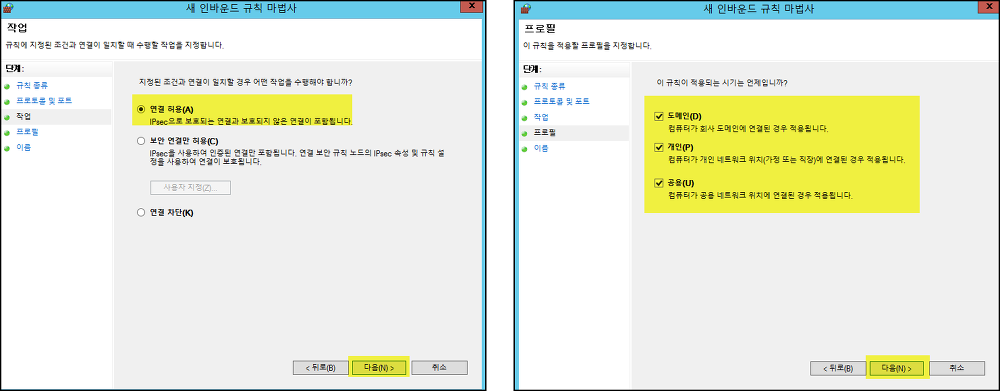This screenshot has width=1000, height=391.
Task: Click the 작업 page heading text
Action: pyautogui.click(x=16, y=29)
